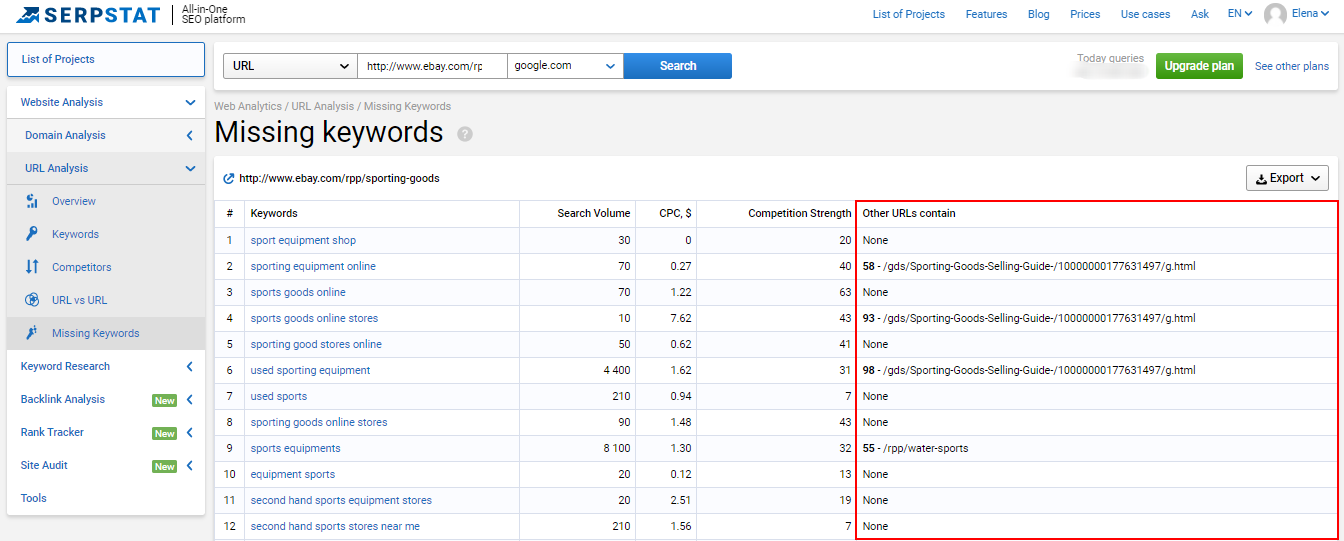Click the Other URLs cell starting with 98
The height and width of the screenshot is (541, 1344).
coord(1029,370)
